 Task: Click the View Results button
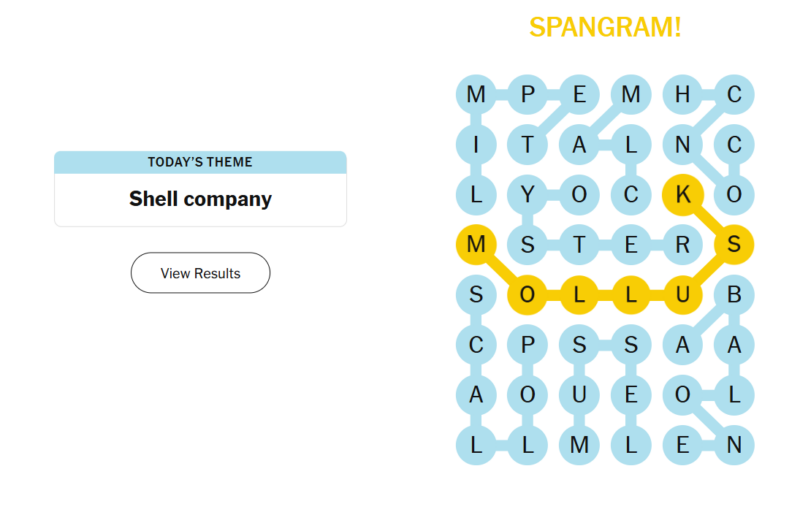(200, 273)
